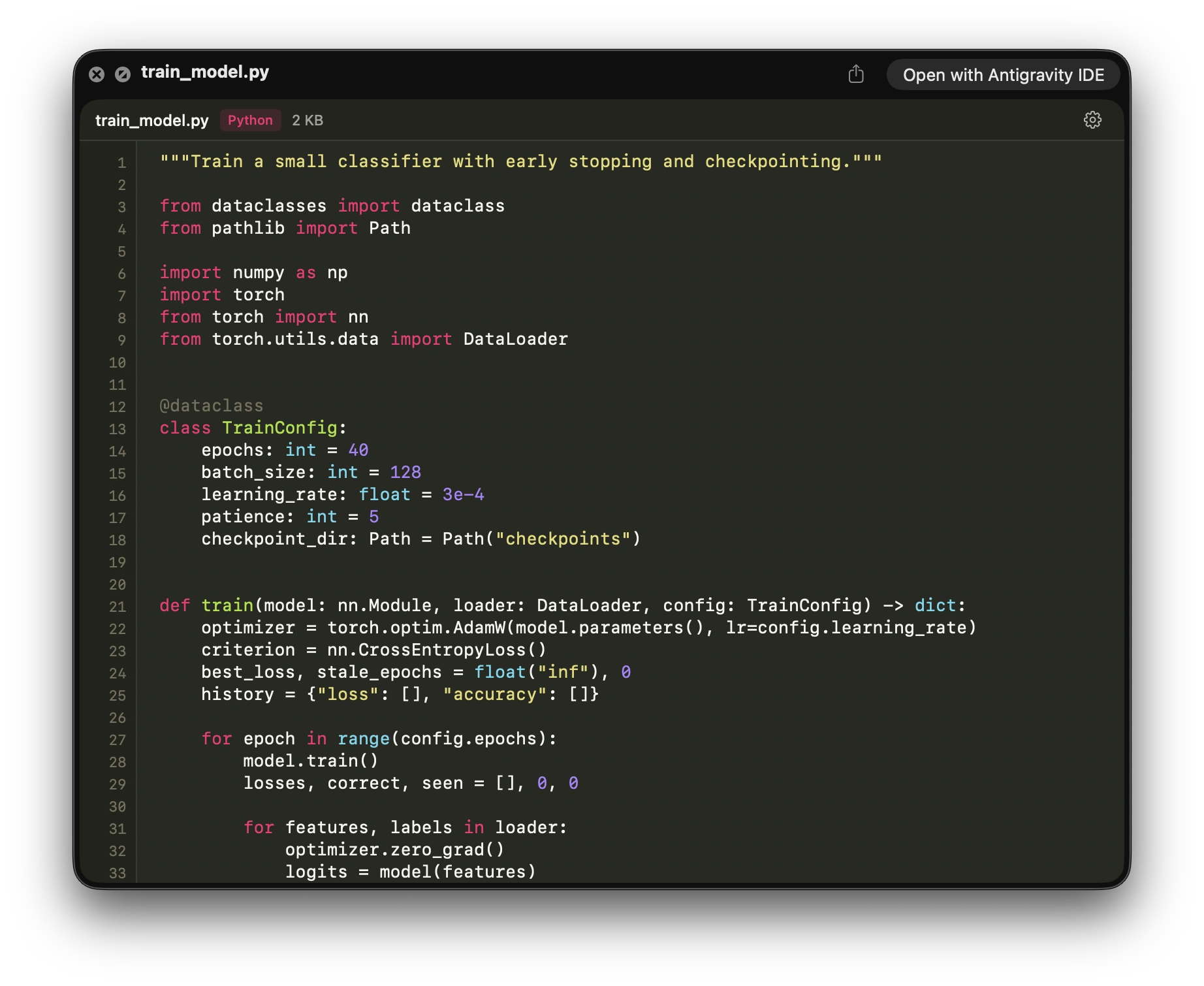This screenshot has width=1204, height=986.
Task: Click 'for features, labels in loader:' line
Action: 405,827
